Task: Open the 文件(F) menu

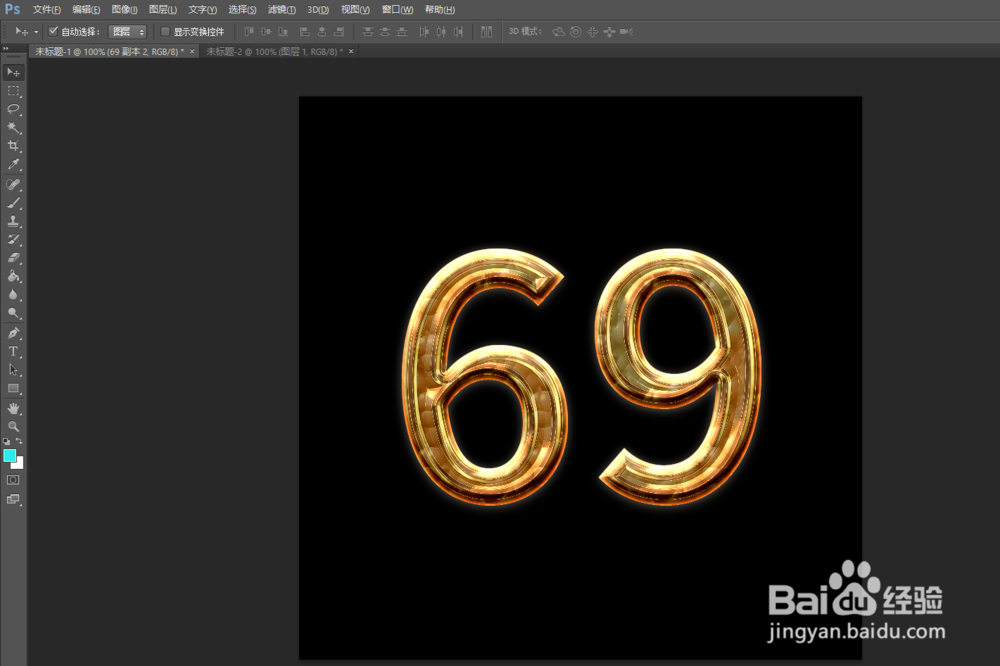Action: (47, 10)
